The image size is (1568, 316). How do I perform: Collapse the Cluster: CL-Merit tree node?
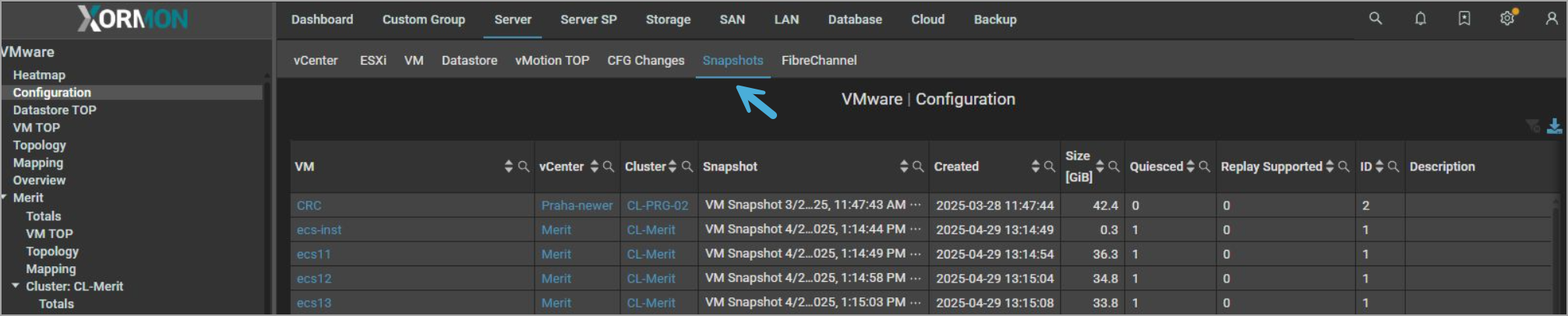[x=16, y=286]
